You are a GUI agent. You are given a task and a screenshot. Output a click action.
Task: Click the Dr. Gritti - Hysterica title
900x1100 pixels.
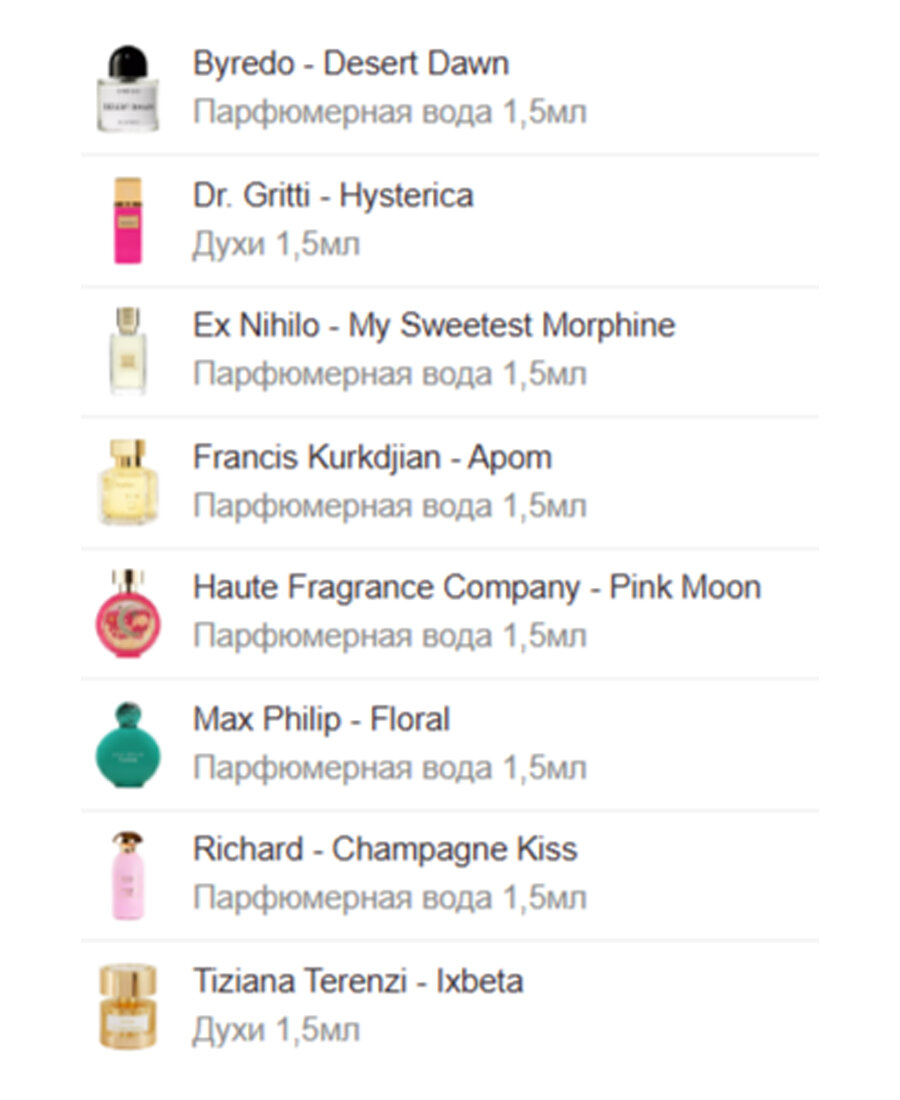tap(333, 195)
